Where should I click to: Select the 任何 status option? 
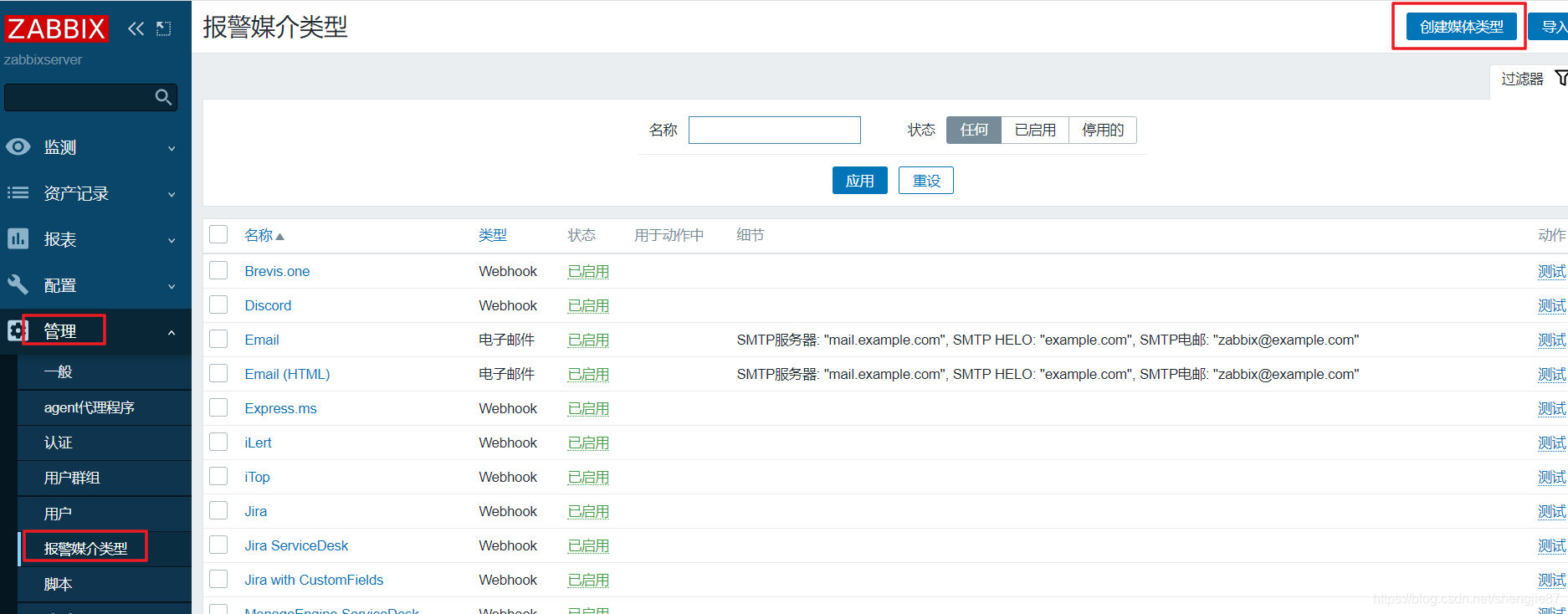click(974, 130)
